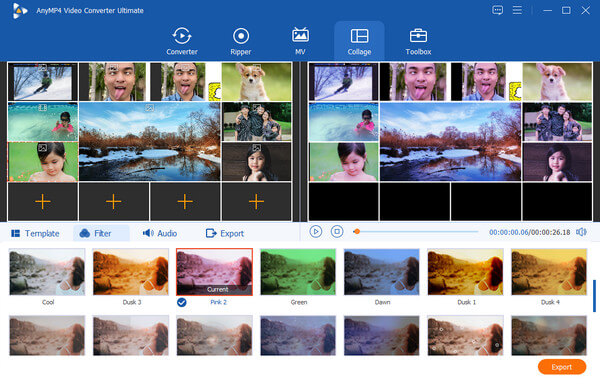
Task: Switch to the Template tab
Action: pyautogui.click(x=35, y=233)
